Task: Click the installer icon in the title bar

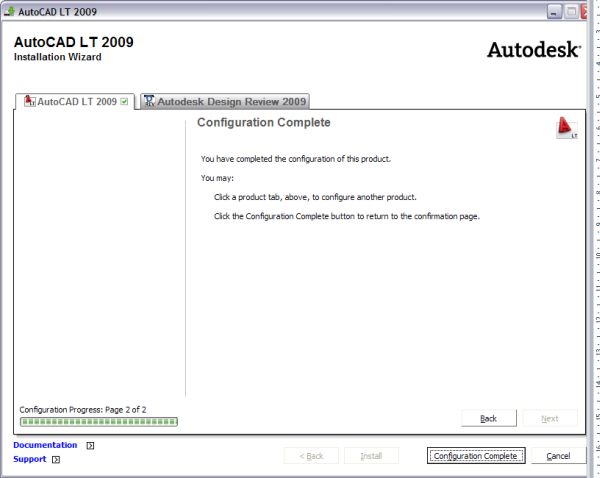Action: (x=9, y=11)
